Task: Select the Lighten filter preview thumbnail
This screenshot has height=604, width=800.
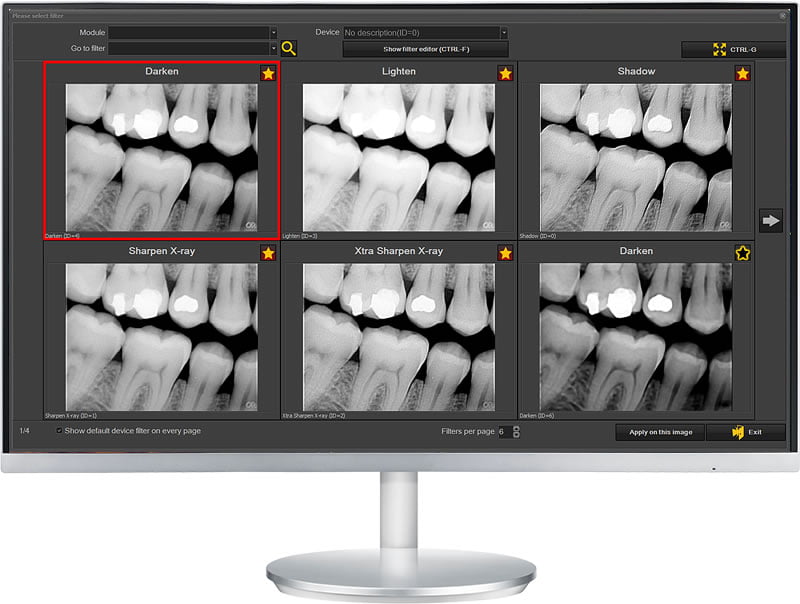Action: tap(398, 158)
